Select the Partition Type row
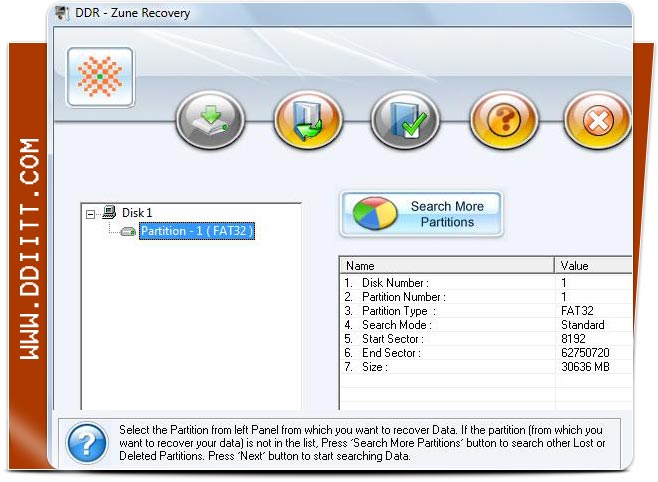Screen dimensions: 658x482 pyautogui.click(x=446, y=311)
